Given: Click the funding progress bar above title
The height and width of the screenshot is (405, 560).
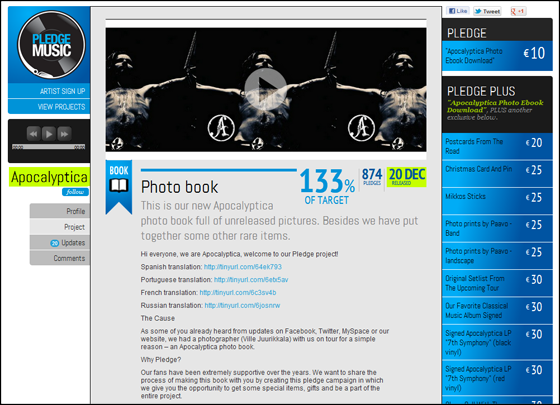Looking at the screenshot, I should point(219,170).
